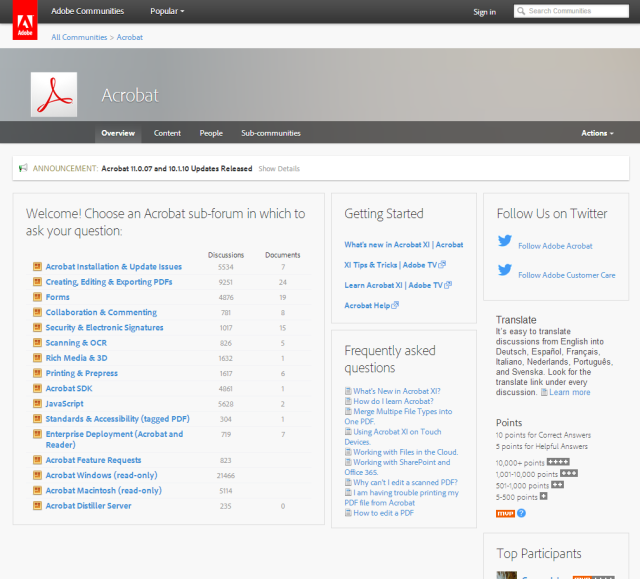
Task: Click forum icon beside Acrobat Feature Requests
Action: click(x=37, y=460)
